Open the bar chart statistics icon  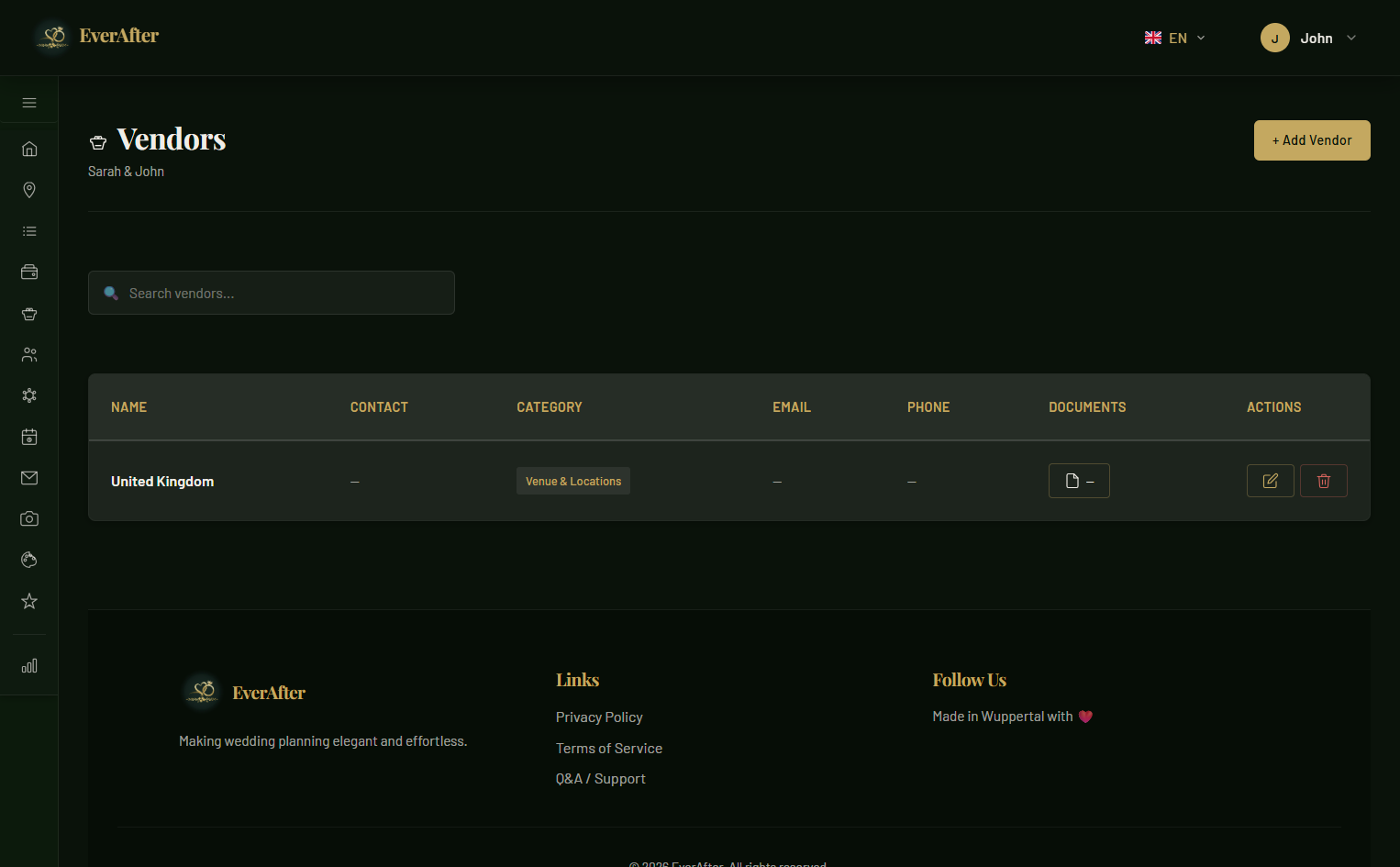(x=29, y=666)
